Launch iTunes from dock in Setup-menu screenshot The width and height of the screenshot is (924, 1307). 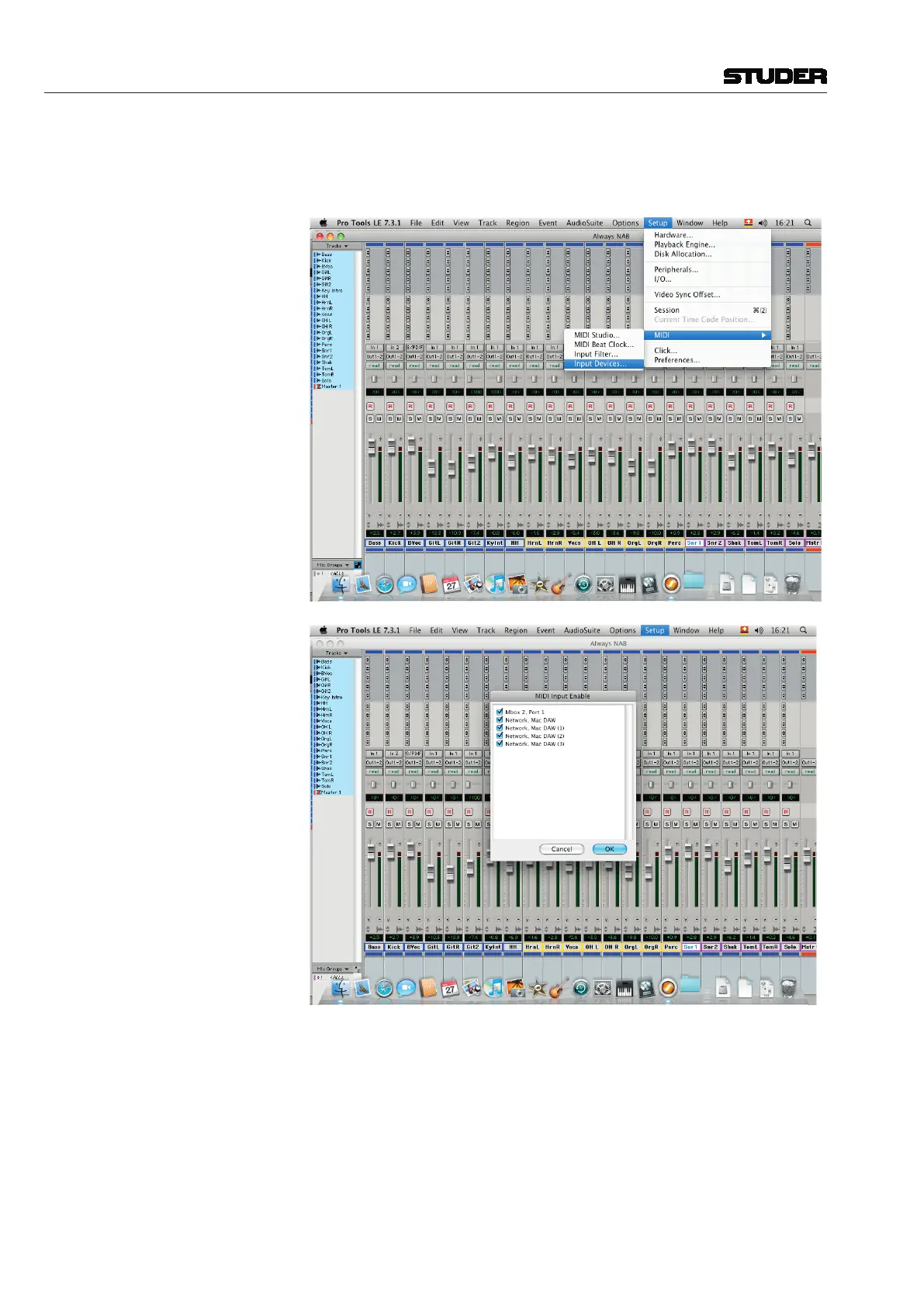click(495, 584)
